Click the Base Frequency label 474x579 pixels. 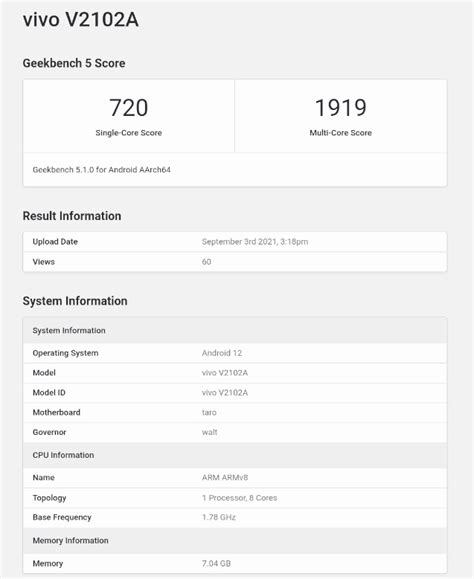coord(62,518)
